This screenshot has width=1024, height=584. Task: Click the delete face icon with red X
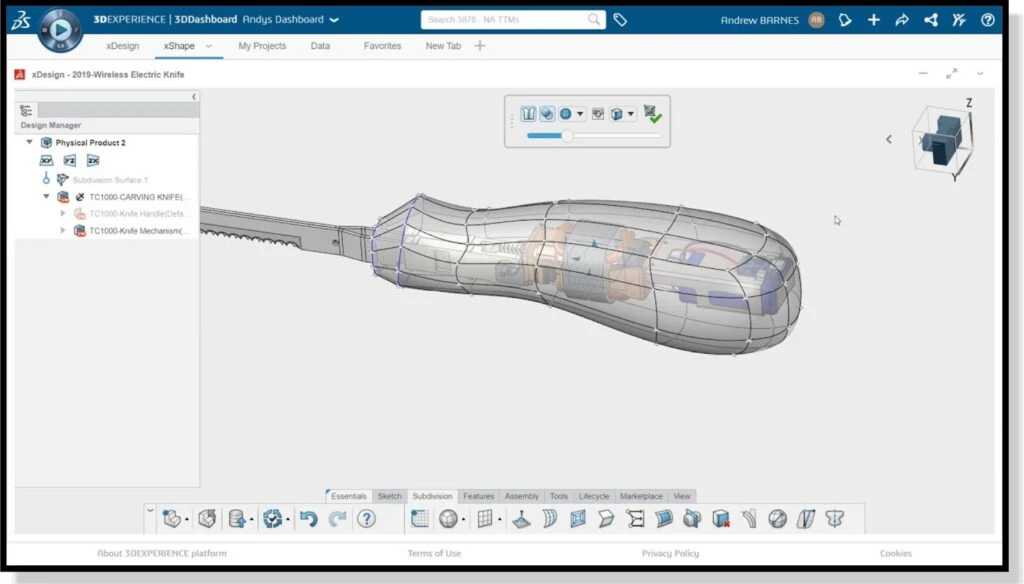(721, 518)
